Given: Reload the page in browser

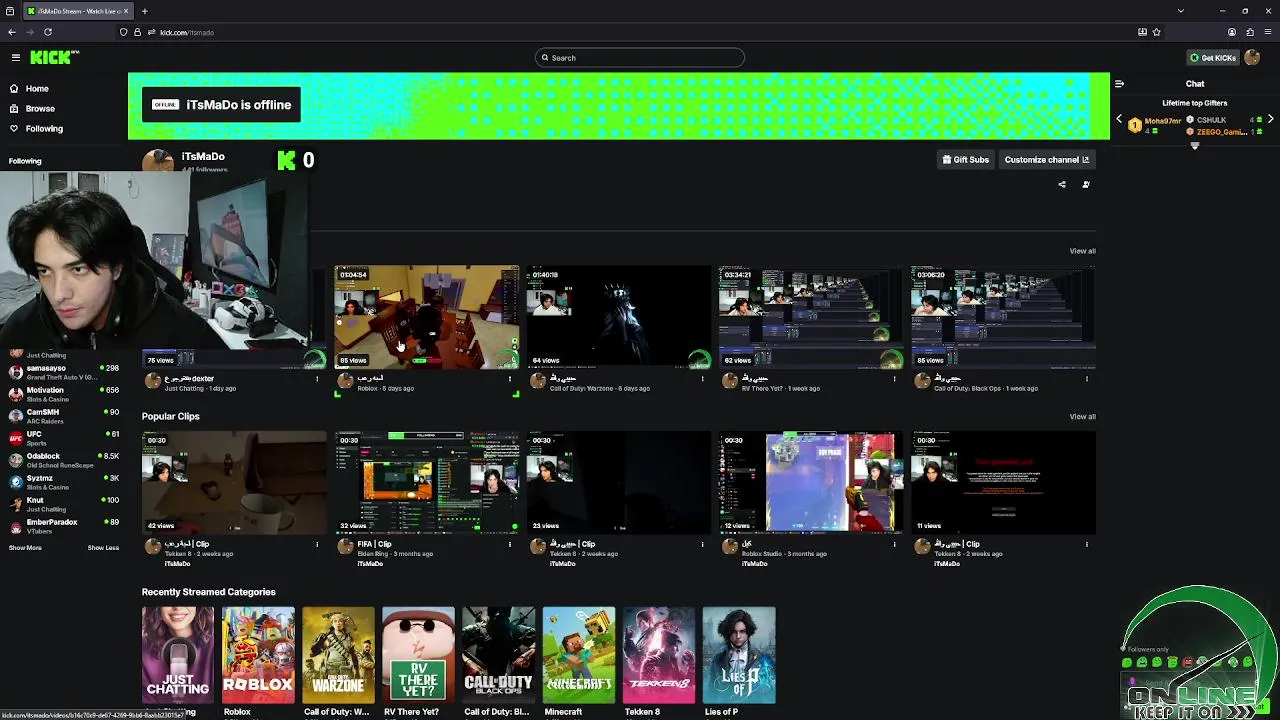Looking at the screenshot, I should (47, 32).
